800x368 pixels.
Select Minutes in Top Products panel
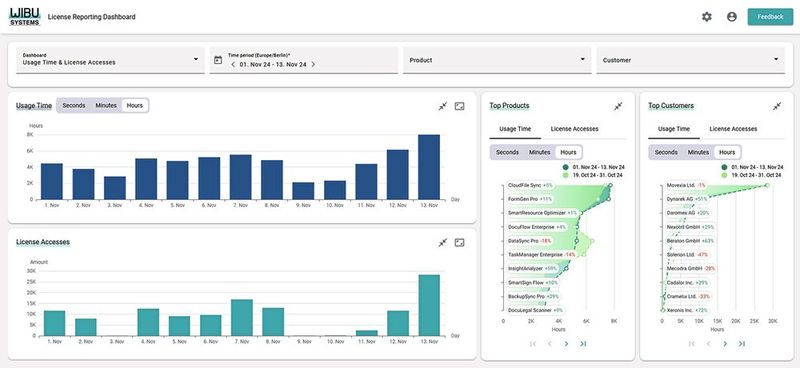(539, 152)
